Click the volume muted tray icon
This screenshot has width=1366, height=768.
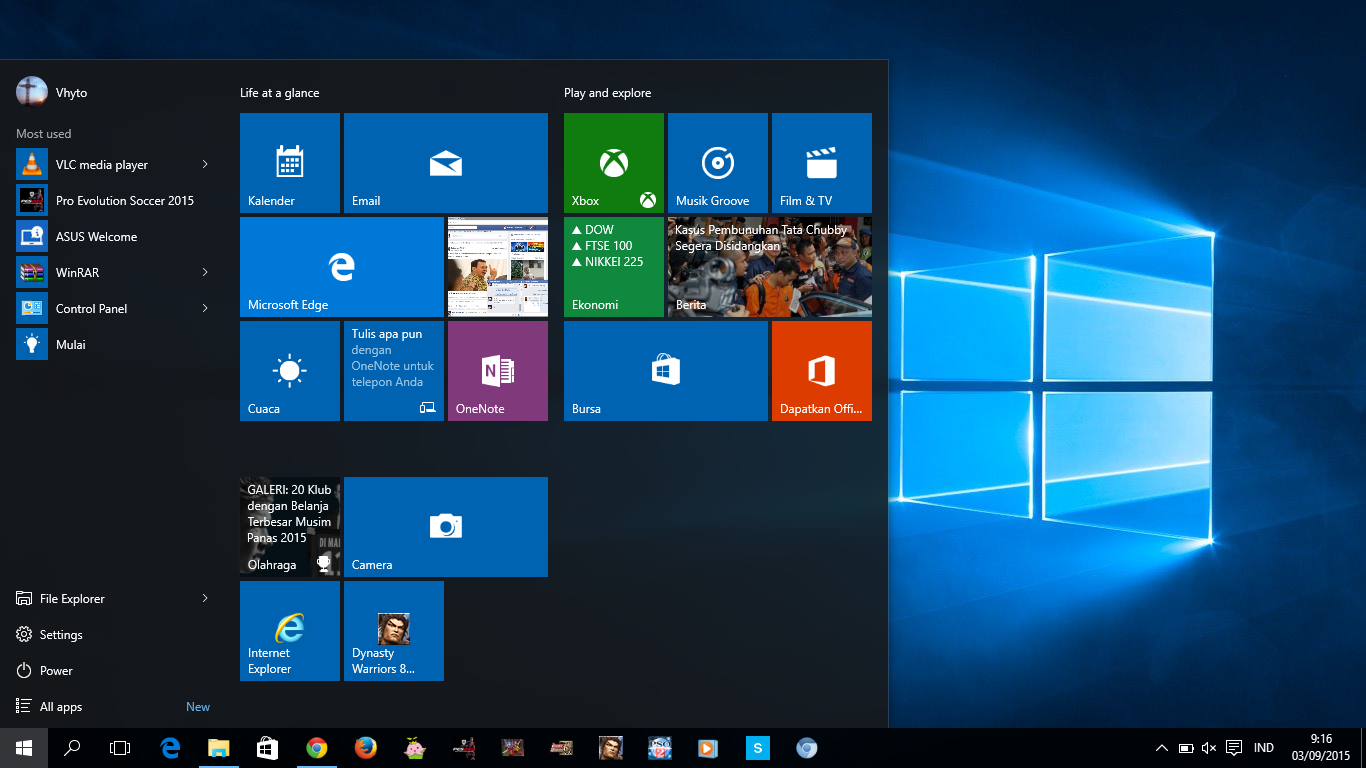point(1209,748)
